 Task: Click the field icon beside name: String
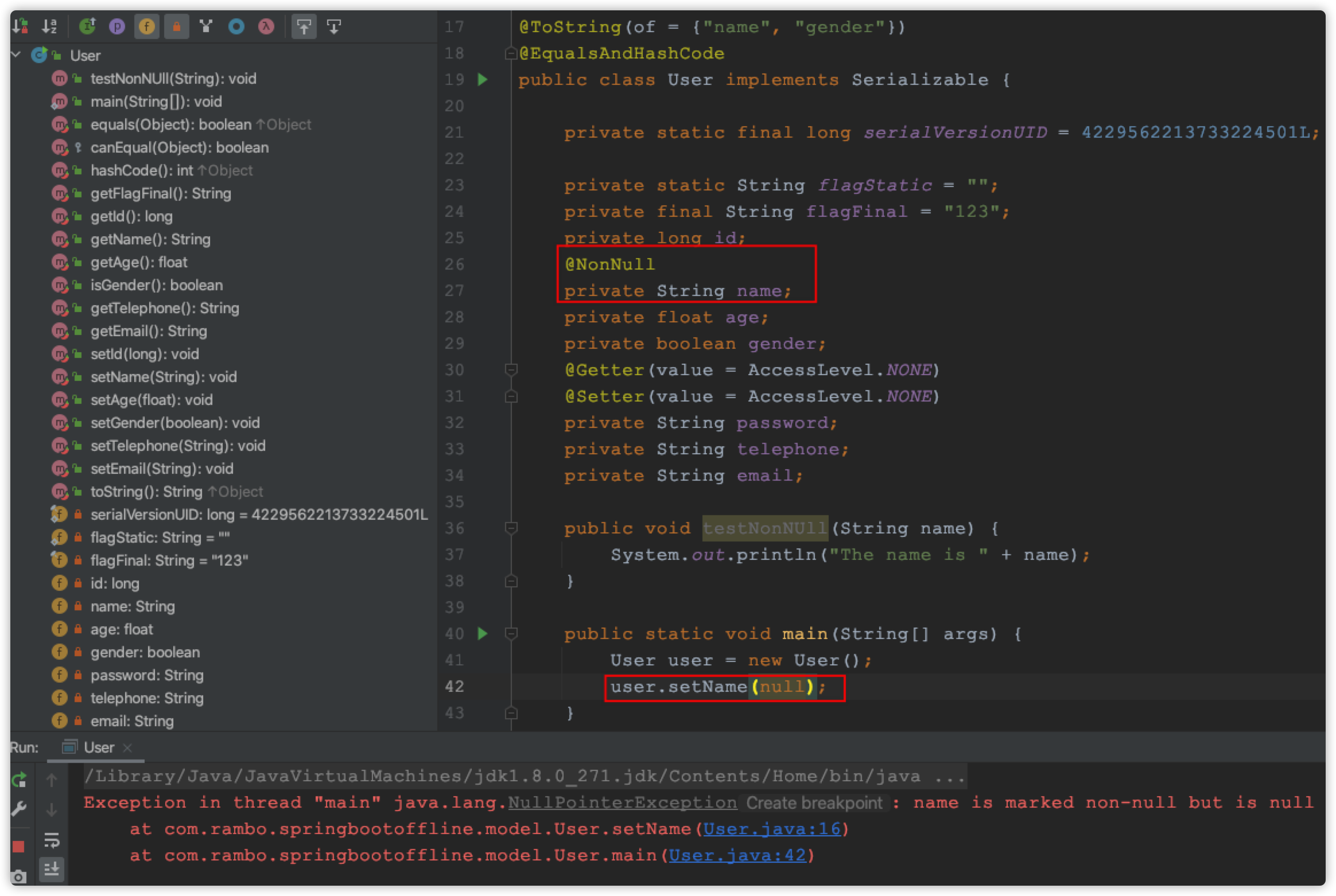pyautogui.click(x=59, y=606)
